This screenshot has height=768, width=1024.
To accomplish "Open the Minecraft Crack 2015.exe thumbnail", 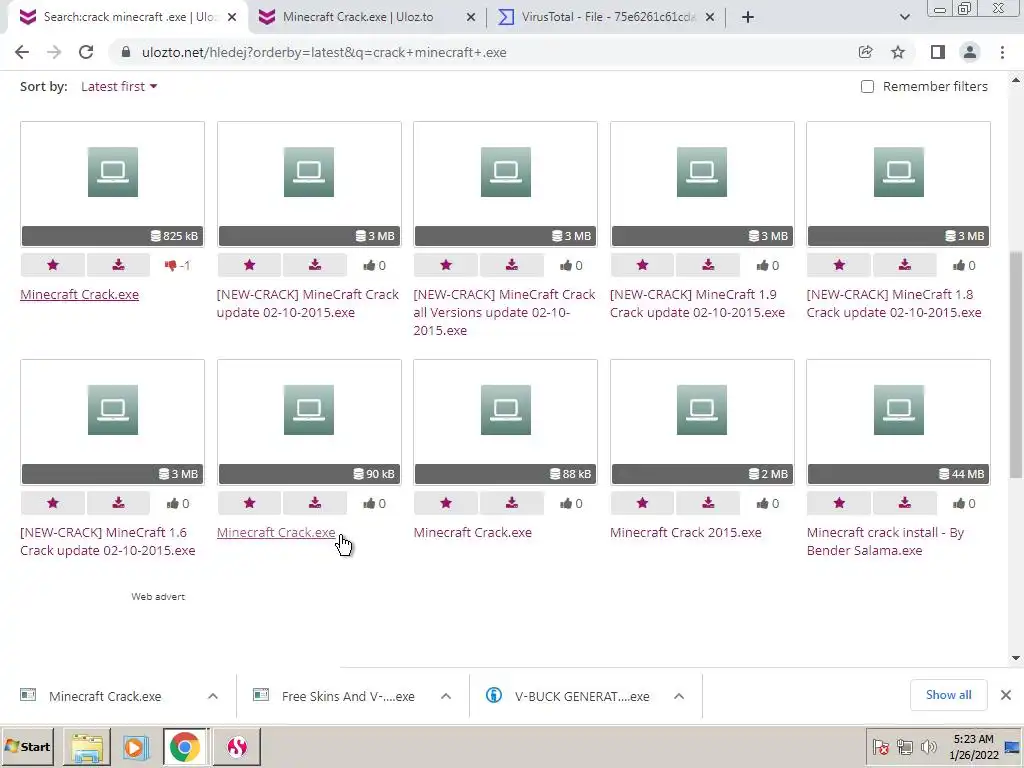I will tap(702, 422).
